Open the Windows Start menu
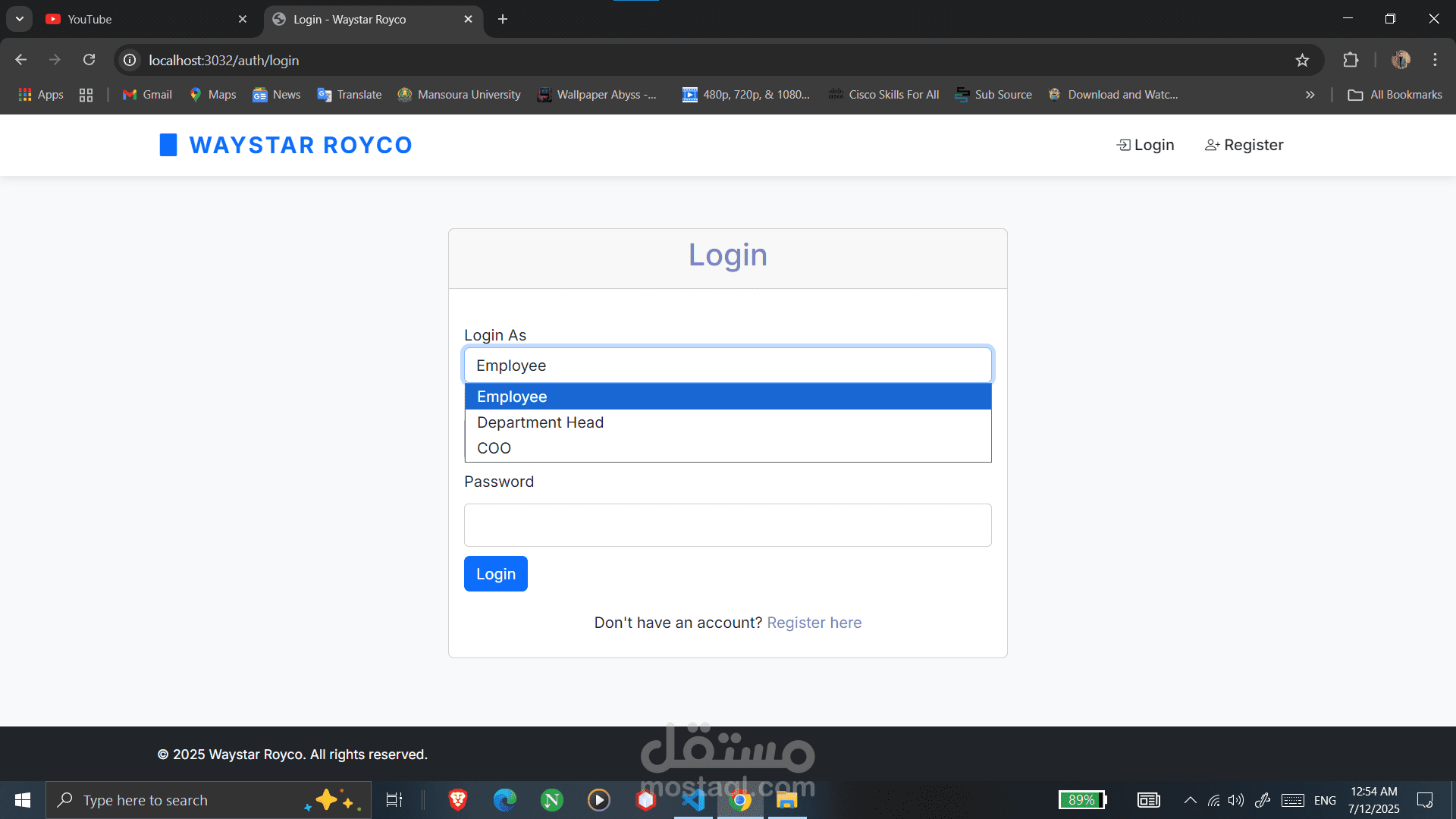1456x819 pixels. (23, 800)
